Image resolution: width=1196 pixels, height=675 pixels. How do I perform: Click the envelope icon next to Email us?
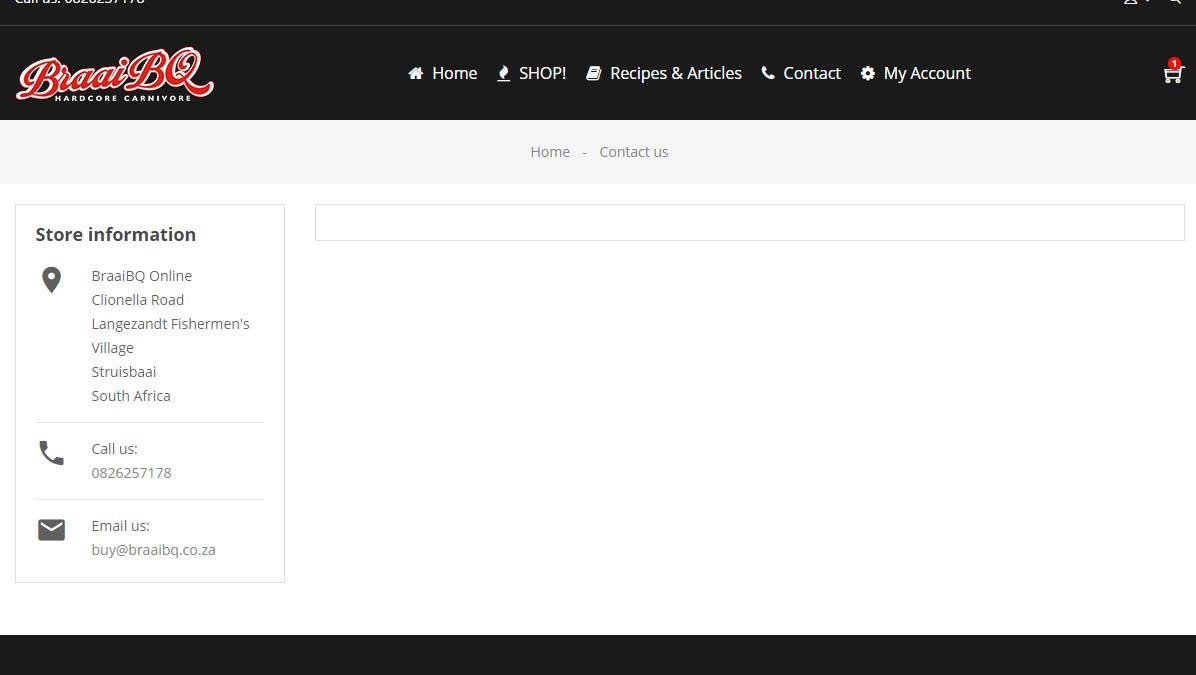(x=51, y=529)
